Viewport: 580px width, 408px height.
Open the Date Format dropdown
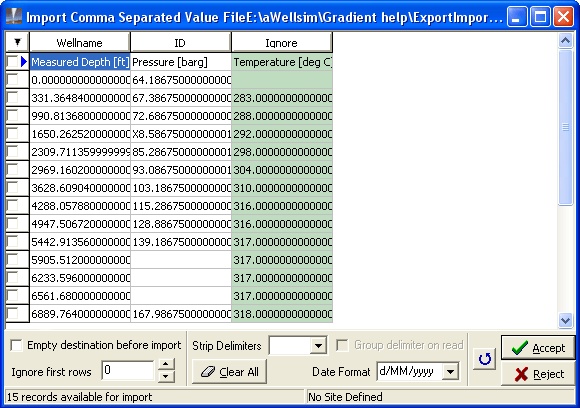[450, 371]
